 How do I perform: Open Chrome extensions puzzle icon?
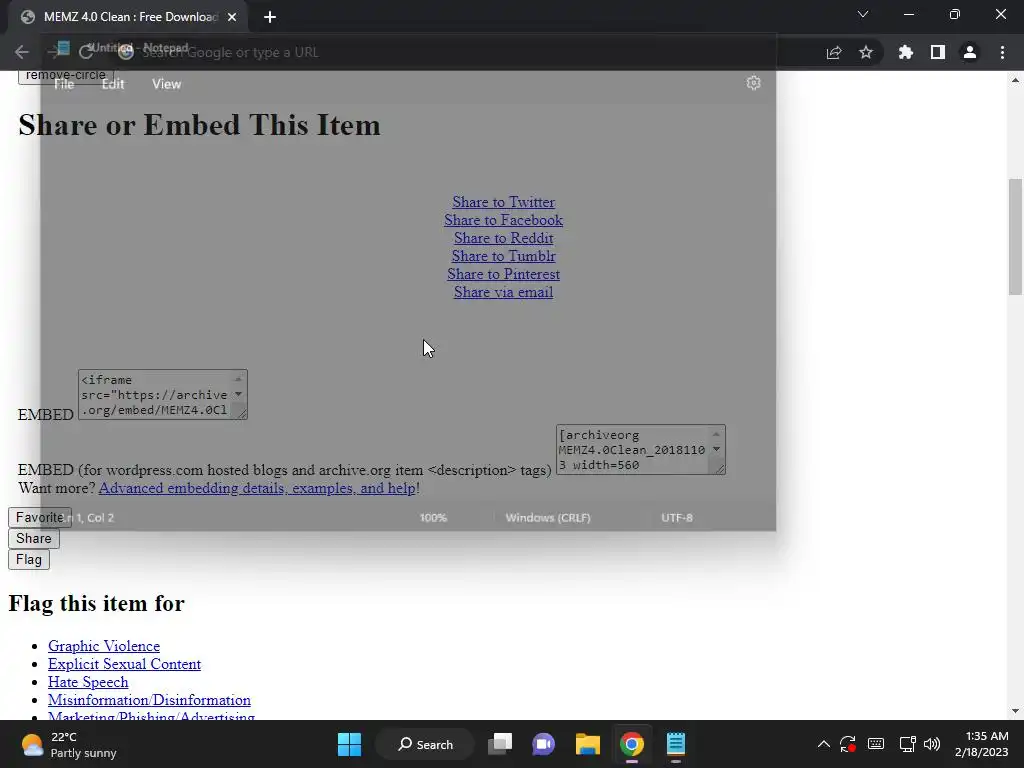tap(906, 52)
